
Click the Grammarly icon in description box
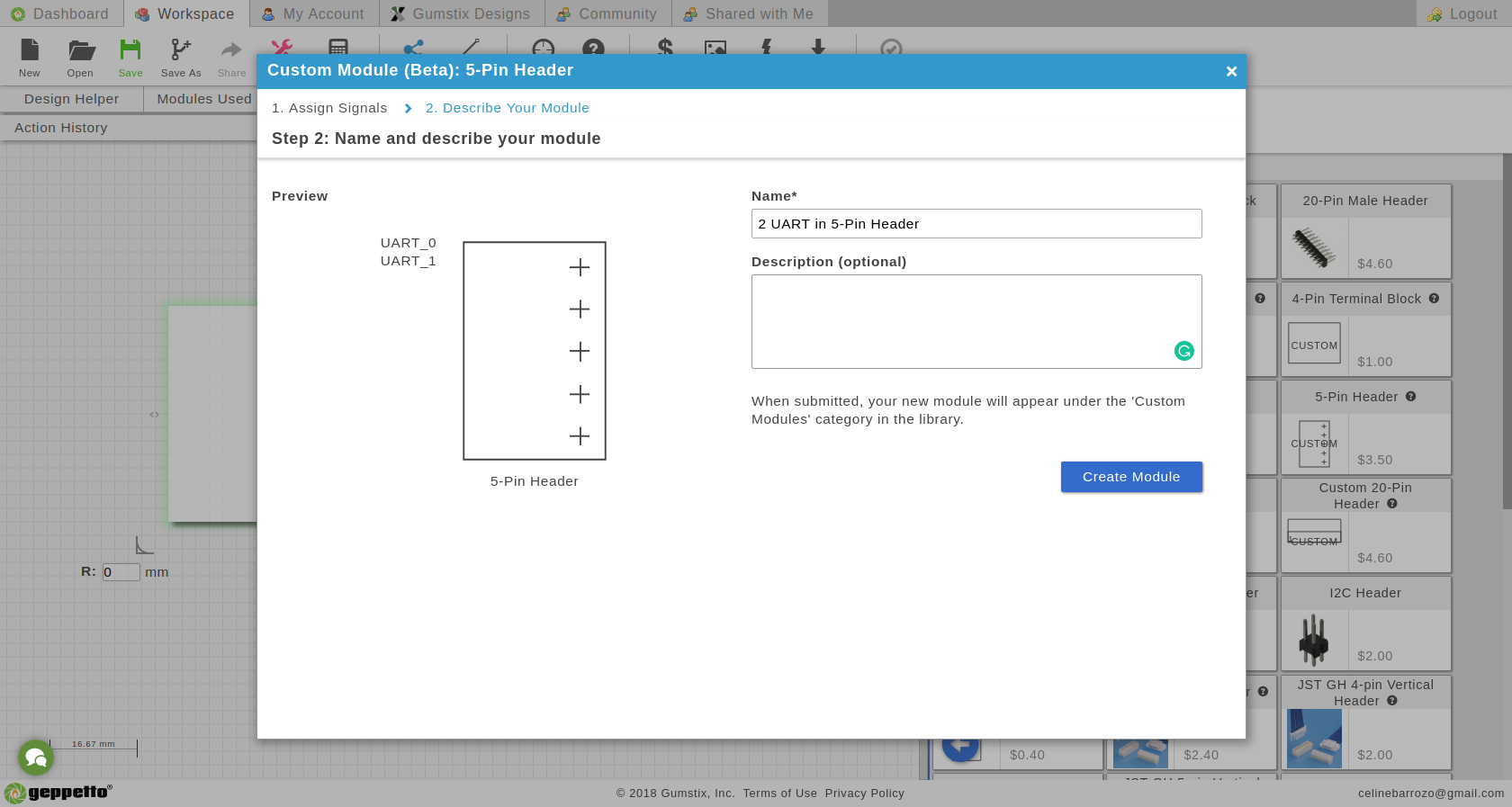1184,351
